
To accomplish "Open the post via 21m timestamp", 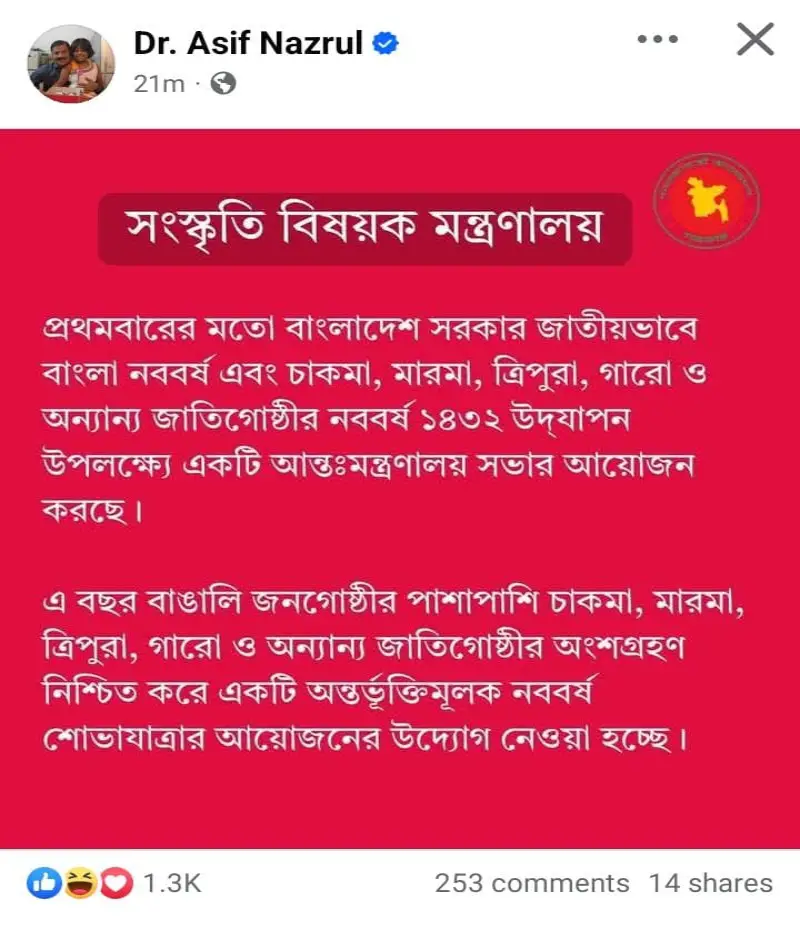I will [x=159, y=84].
